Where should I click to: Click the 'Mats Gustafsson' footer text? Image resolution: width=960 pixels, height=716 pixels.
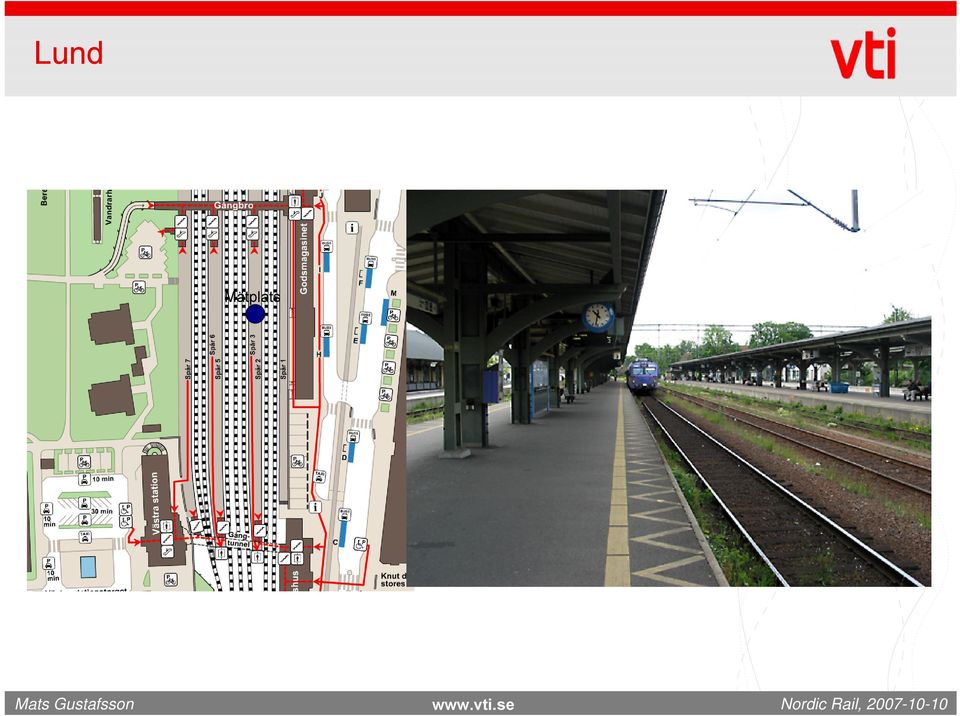coord(75,704)
